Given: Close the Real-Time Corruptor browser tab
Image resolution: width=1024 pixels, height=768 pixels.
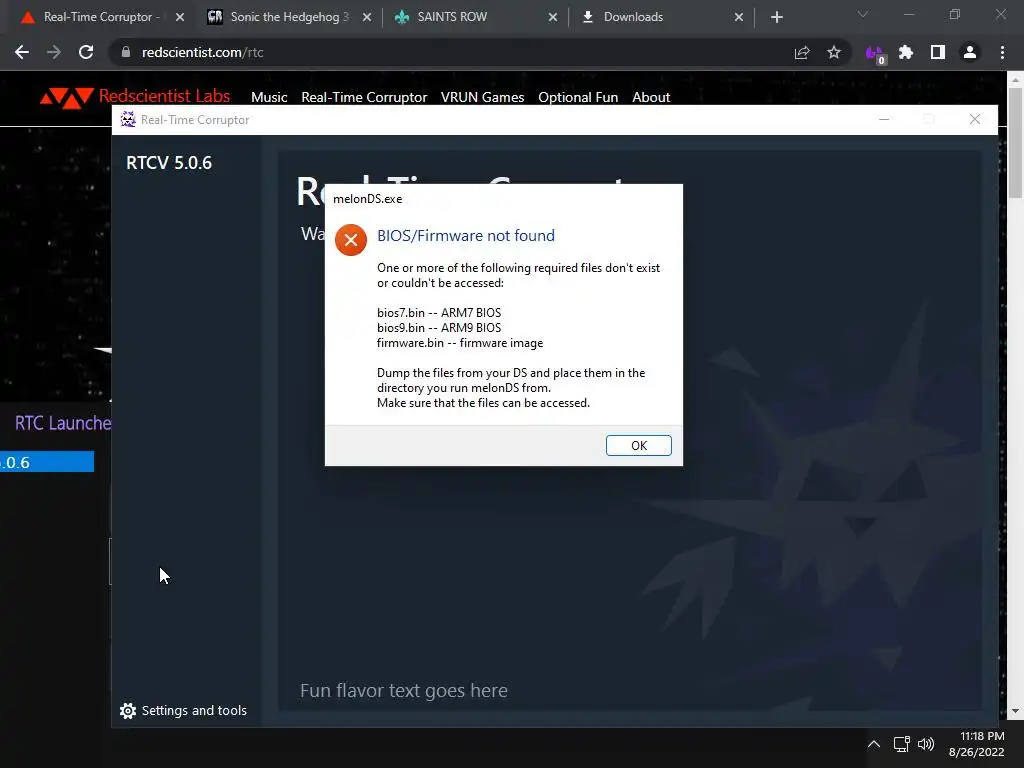Looking at the screenshot, I should (x=180, y=17).
